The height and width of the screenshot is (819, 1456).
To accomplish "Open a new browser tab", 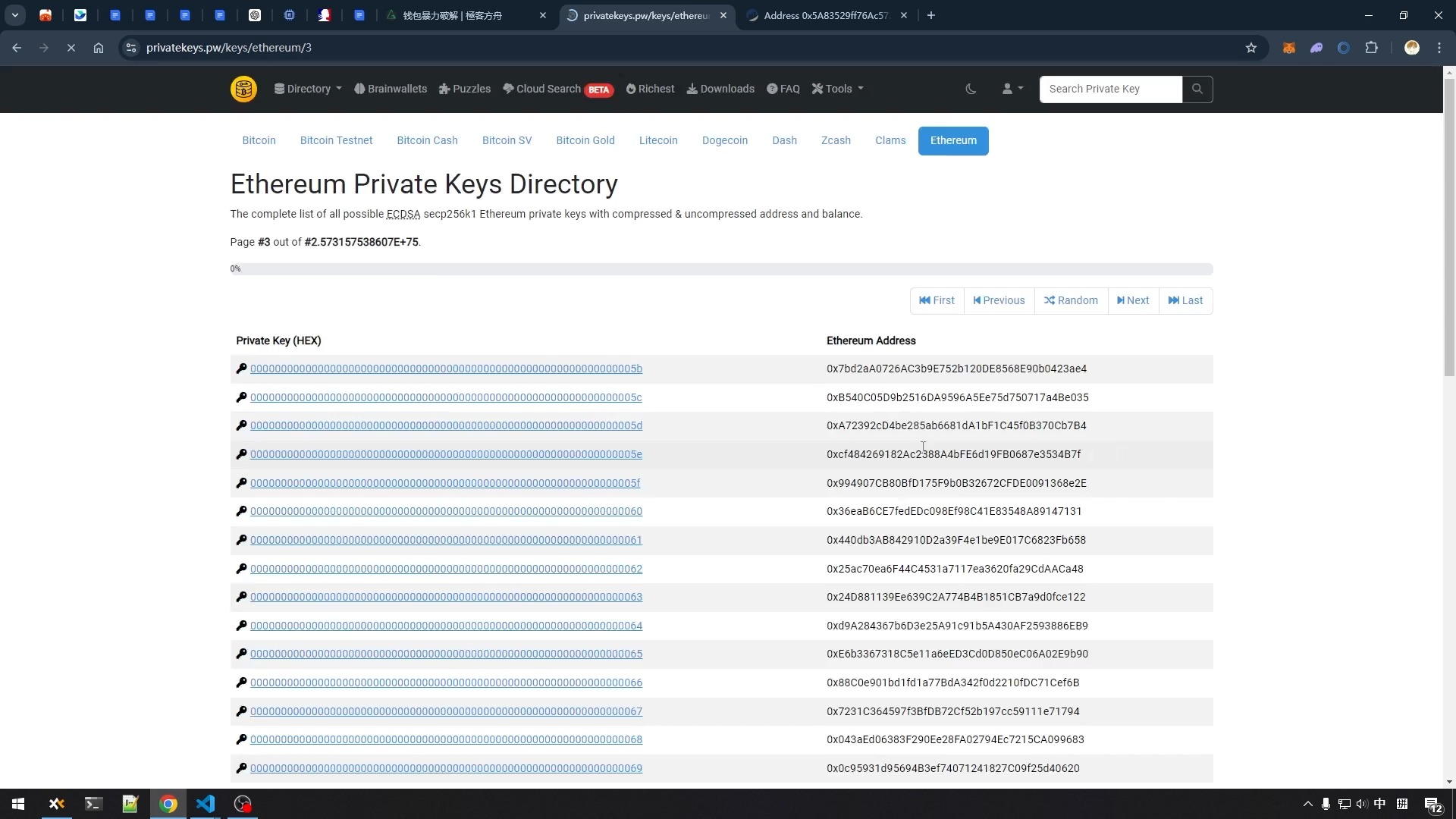I will click(x=931, y=16).
